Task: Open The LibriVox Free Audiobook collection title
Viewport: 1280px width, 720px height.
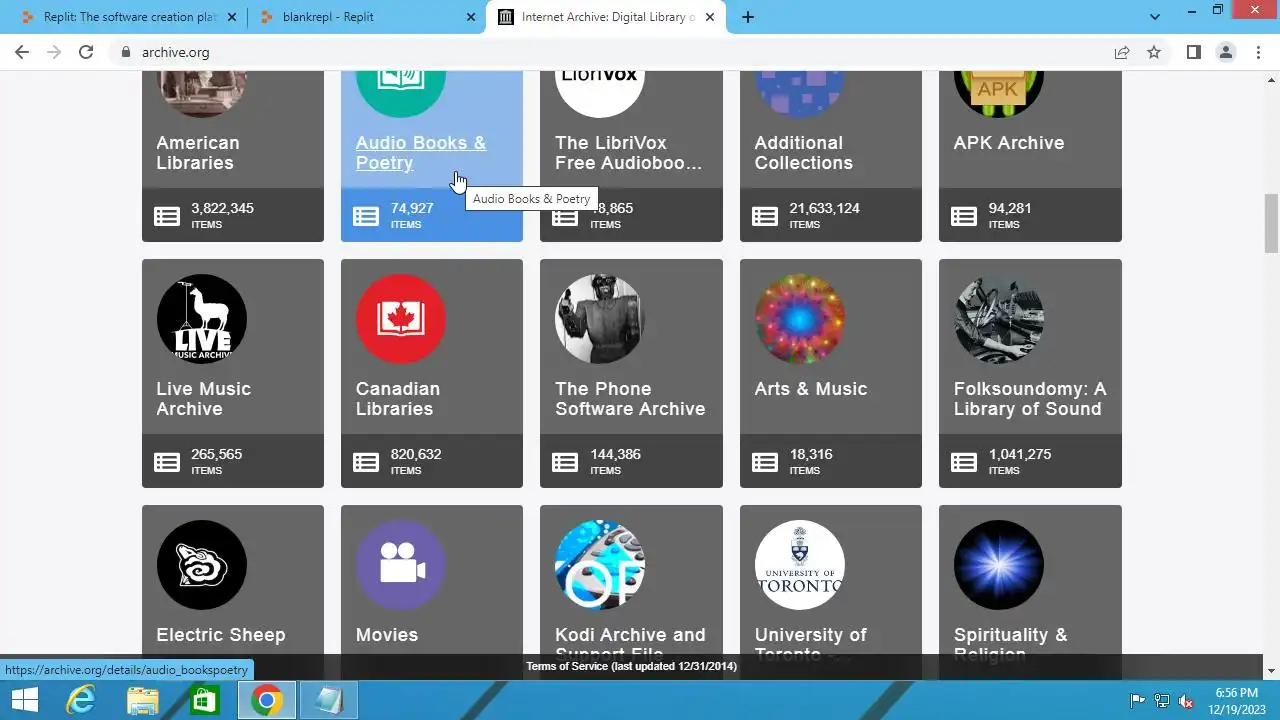Action: (628, 153)
